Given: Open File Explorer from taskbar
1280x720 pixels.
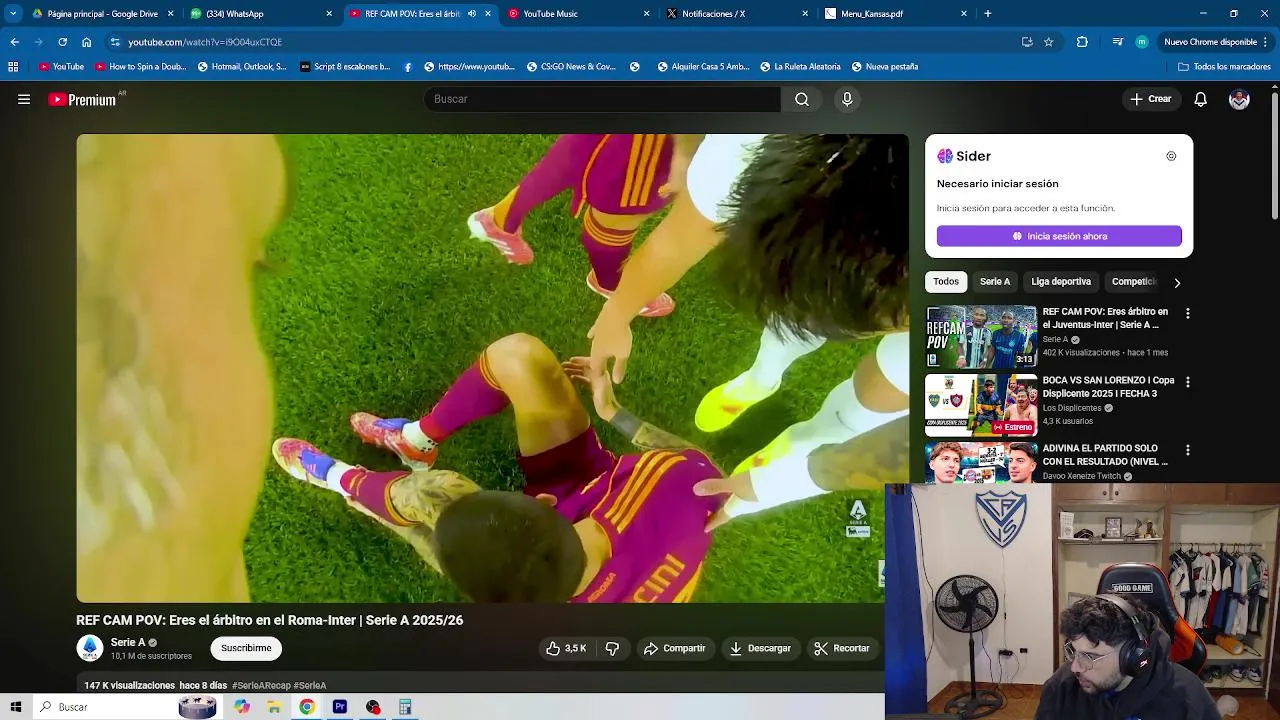Looking at the screenshot, I should click(x=274, y=707).
